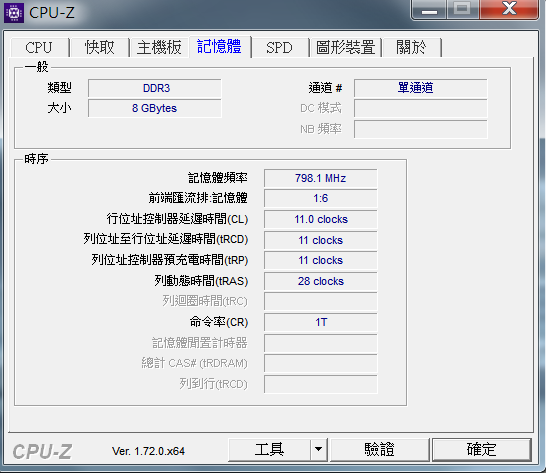
Task: Select the 主機板 tab
Action: (x=159, y=47)
